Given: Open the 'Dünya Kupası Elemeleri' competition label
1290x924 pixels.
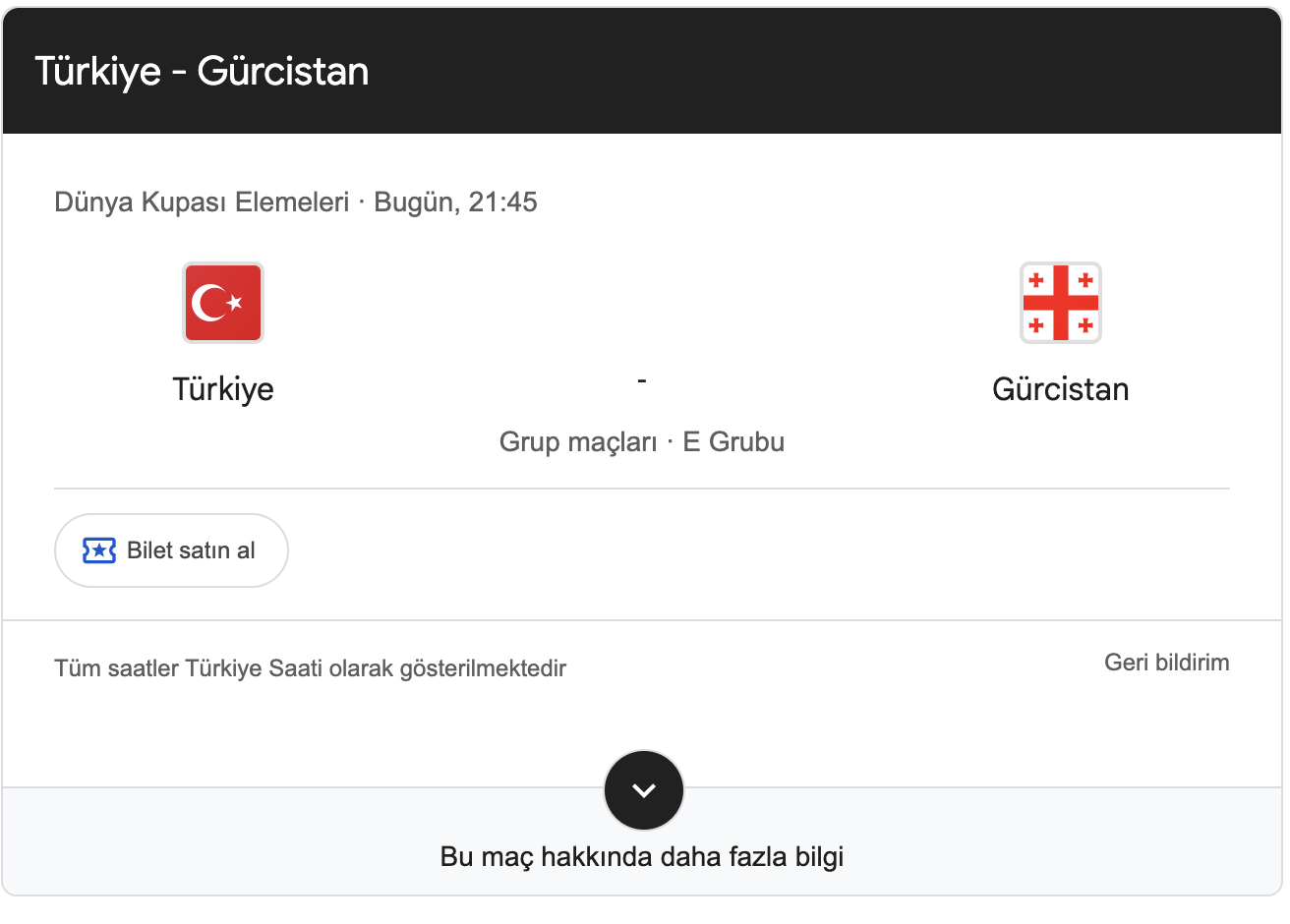Looking at the screenshot, I should [202, 202].
